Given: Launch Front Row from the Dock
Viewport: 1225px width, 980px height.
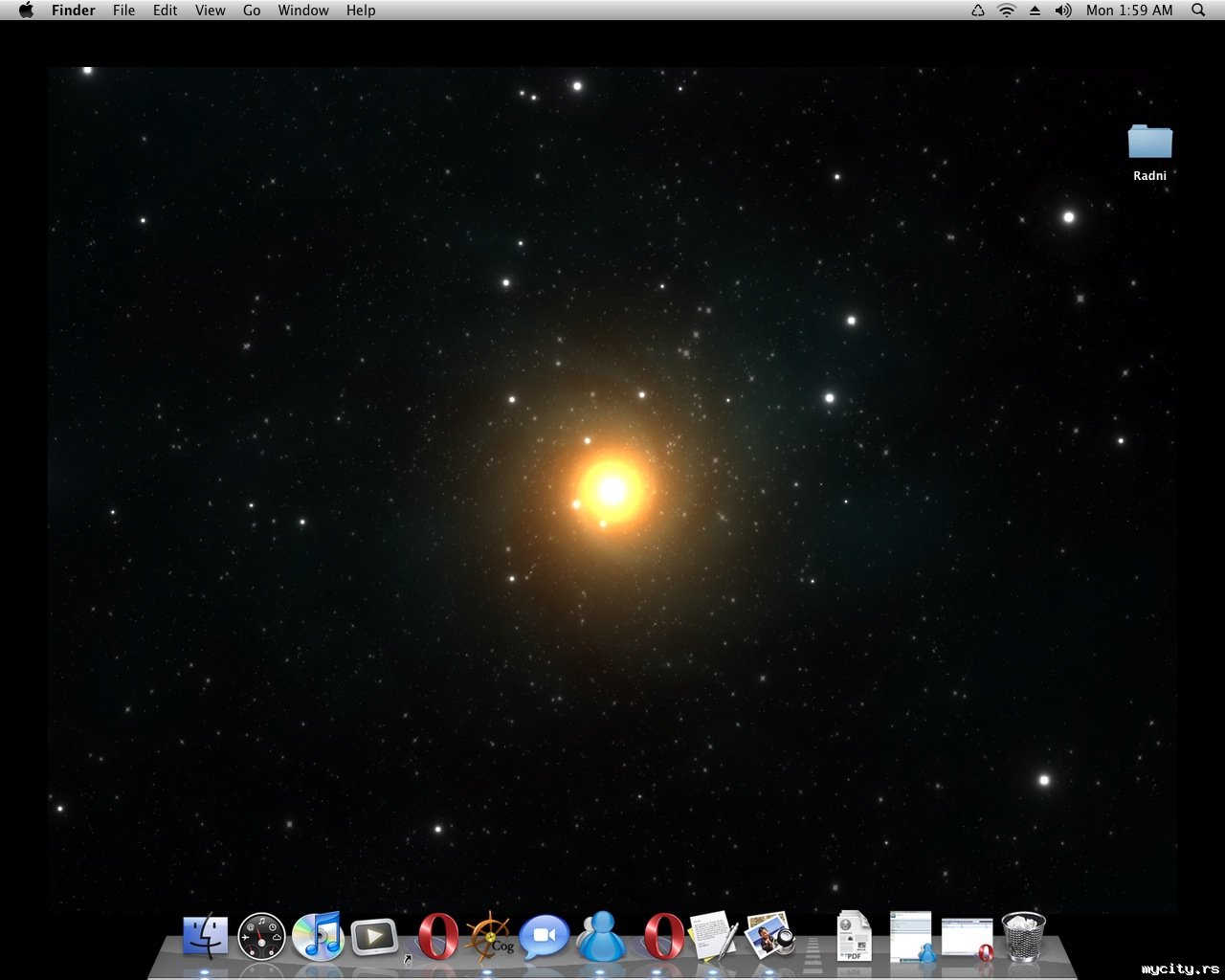Looking at the screenshot, I should tap(374, 937).
